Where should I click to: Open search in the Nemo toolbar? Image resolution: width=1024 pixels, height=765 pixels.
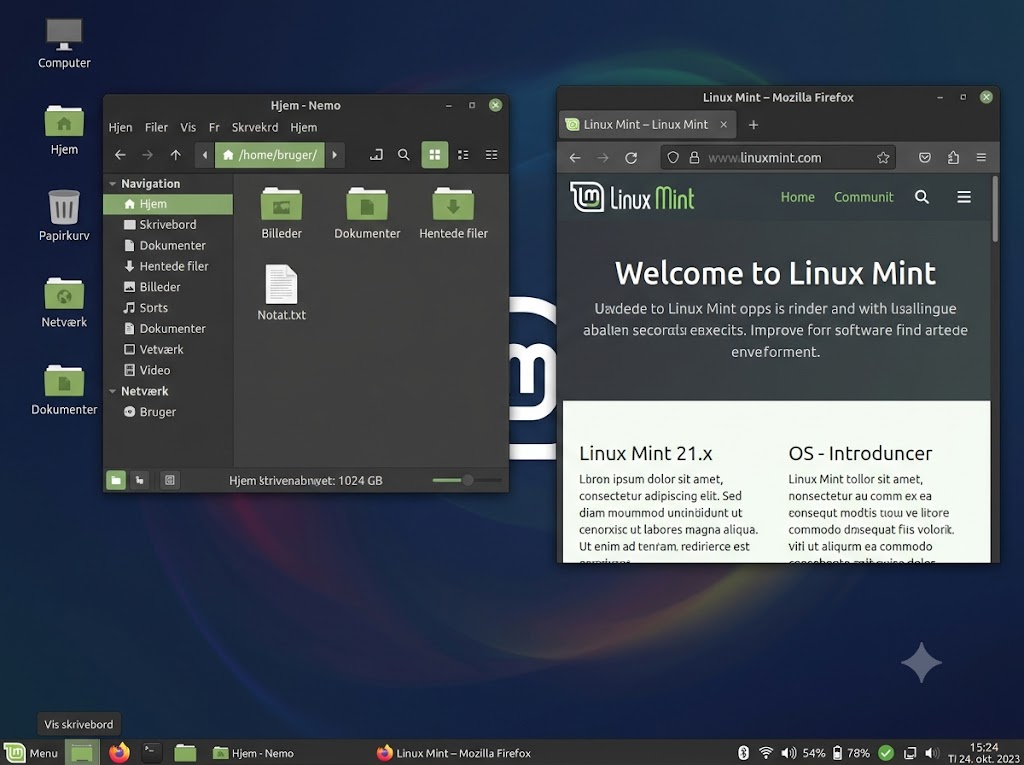(x=404, y=155)
